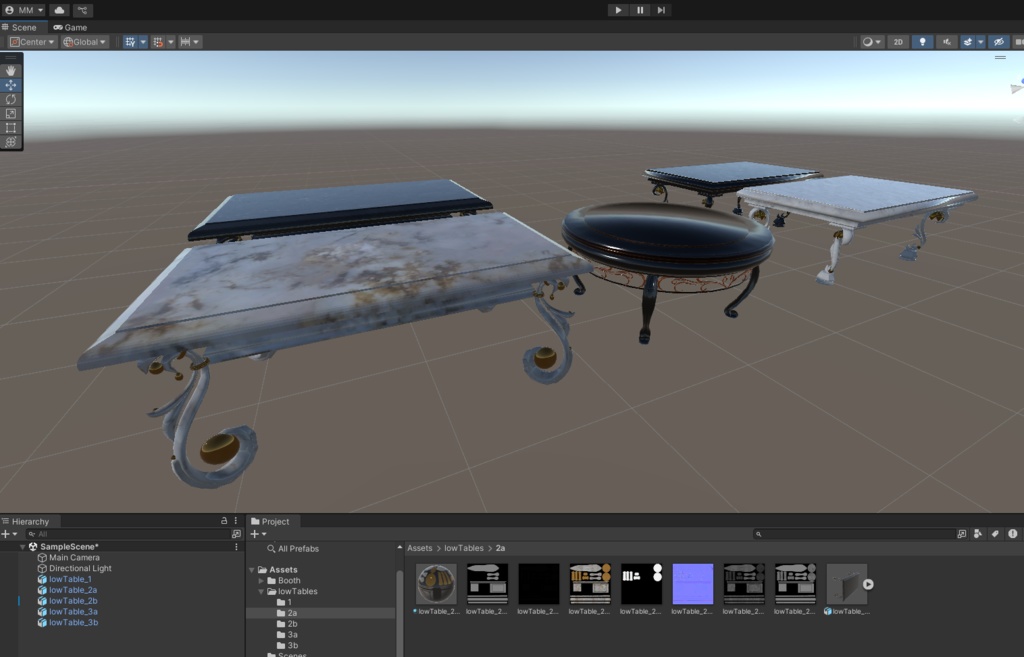Select the Rect tool
Image resolution: width=1024 pixels, height=657 pixels.
pyautogui.click(x=11, y=128)
